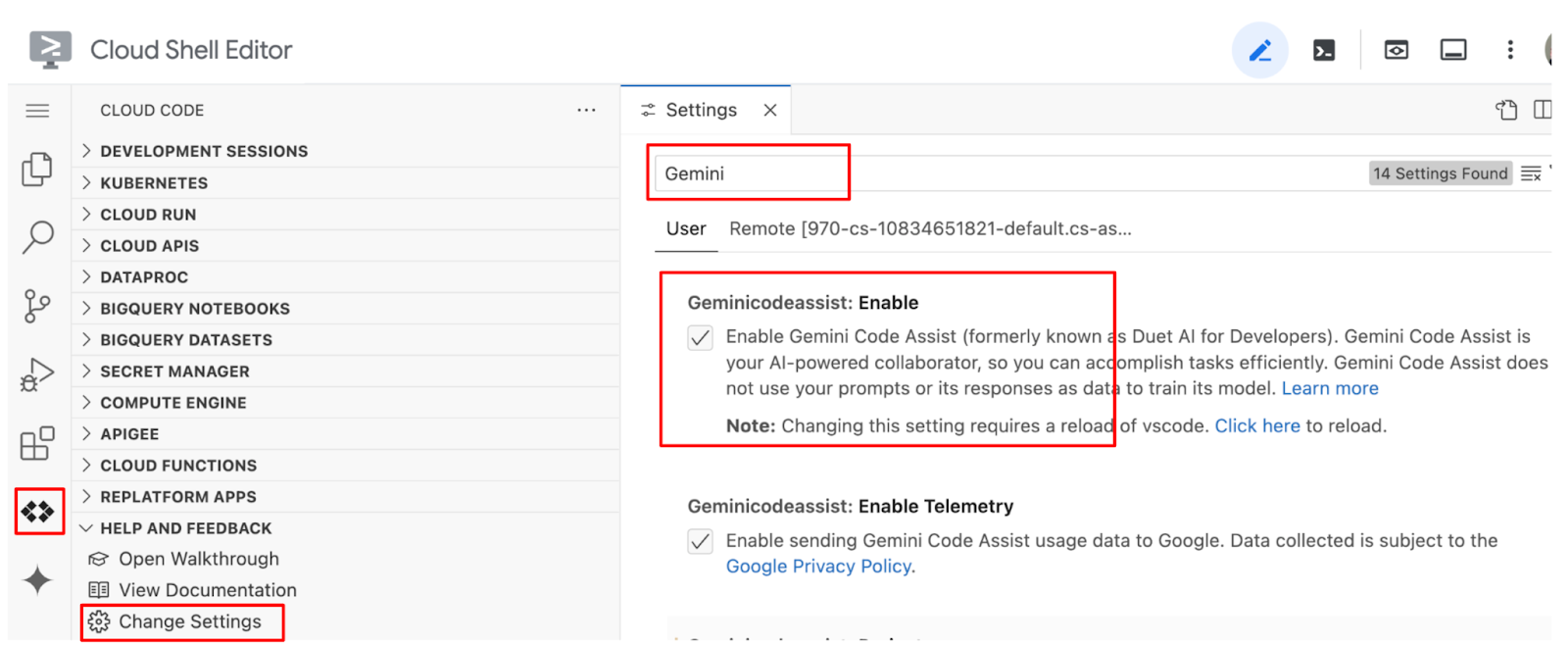Viewport: 1568px width, 645px height.
Task: Click the Gemini settings search field
Action: point(980,174)
